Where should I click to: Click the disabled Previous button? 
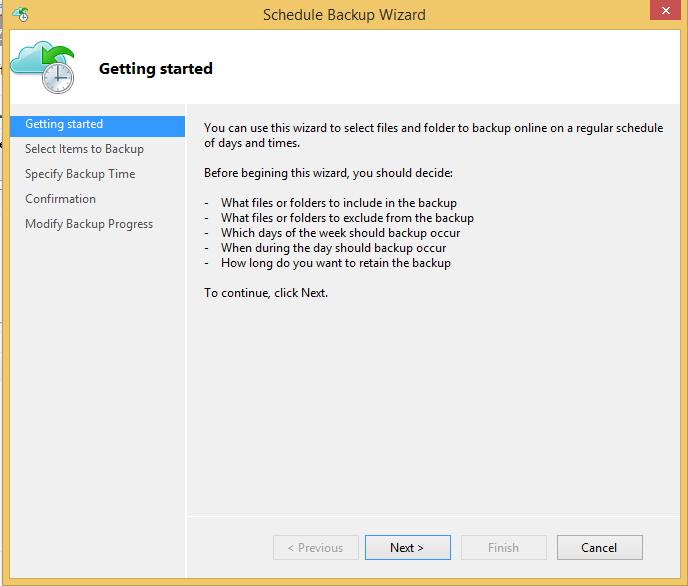pos(315,547)
